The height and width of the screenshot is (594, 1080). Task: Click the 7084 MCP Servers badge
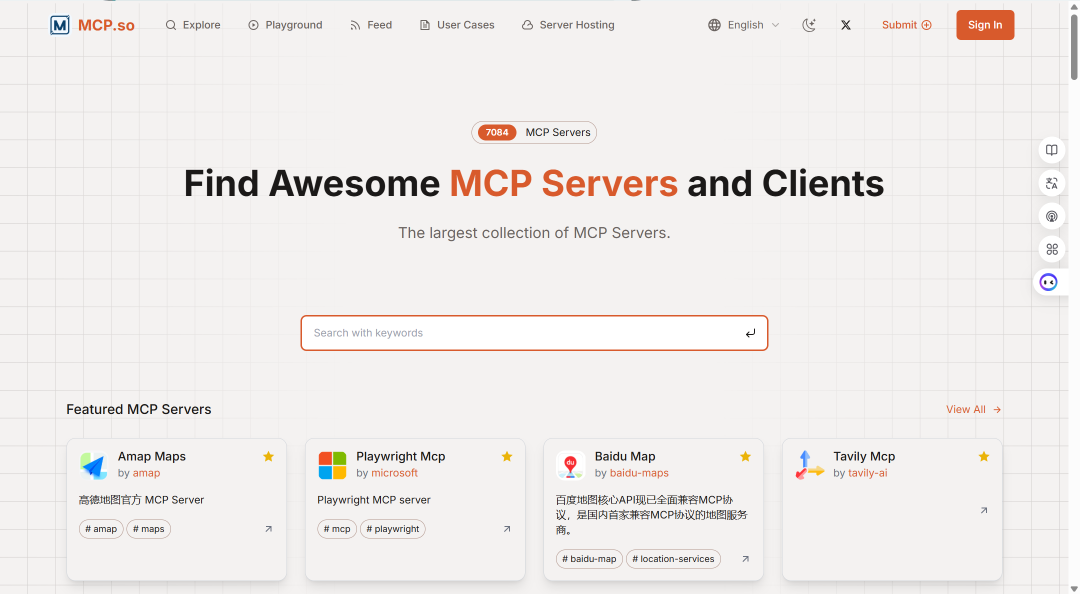[x=534, y=132]
